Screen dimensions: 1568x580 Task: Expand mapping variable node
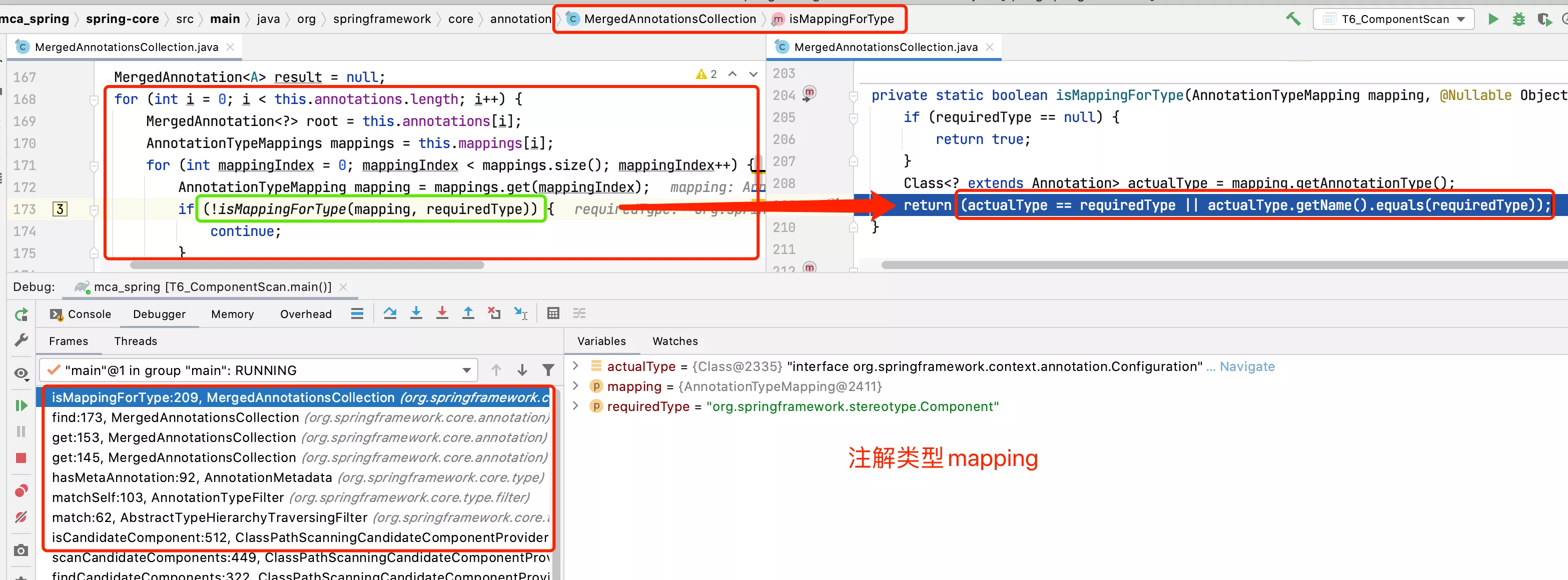coord(576,386)
